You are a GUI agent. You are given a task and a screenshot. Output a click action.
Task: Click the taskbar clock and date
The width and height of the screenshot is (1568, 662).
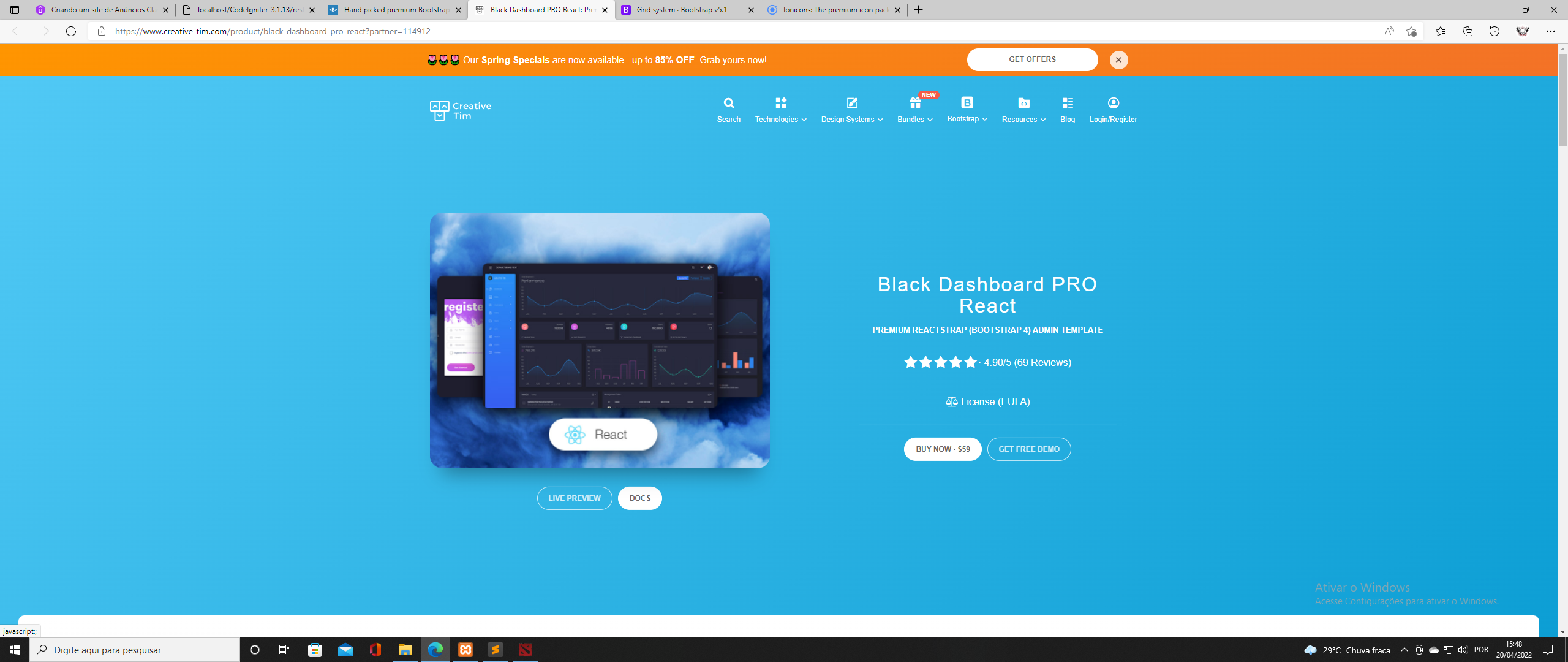[1514, 650]
